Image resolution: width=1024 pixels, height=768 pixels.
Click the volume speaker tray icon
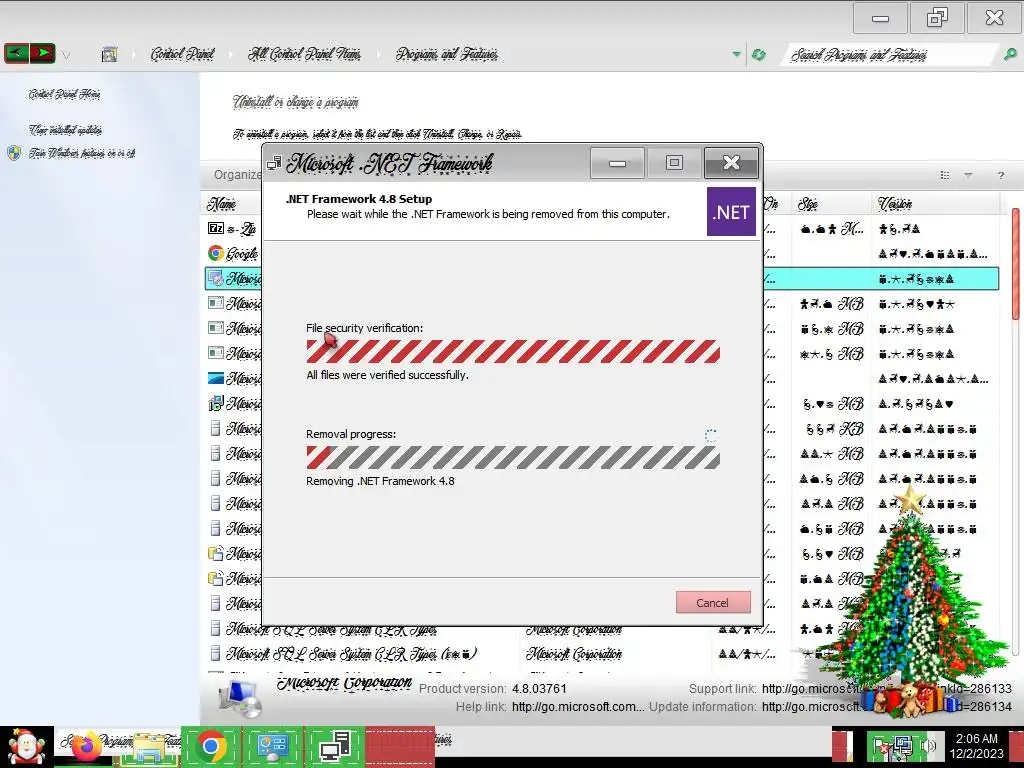929,746
